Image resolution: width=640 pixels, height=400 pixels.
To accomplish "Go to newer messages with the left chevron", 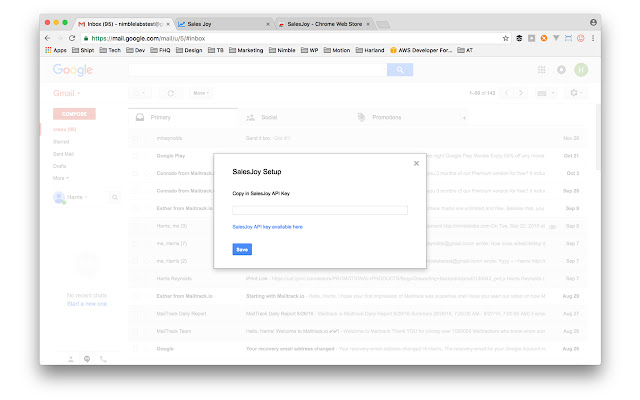I will (507, 93).
